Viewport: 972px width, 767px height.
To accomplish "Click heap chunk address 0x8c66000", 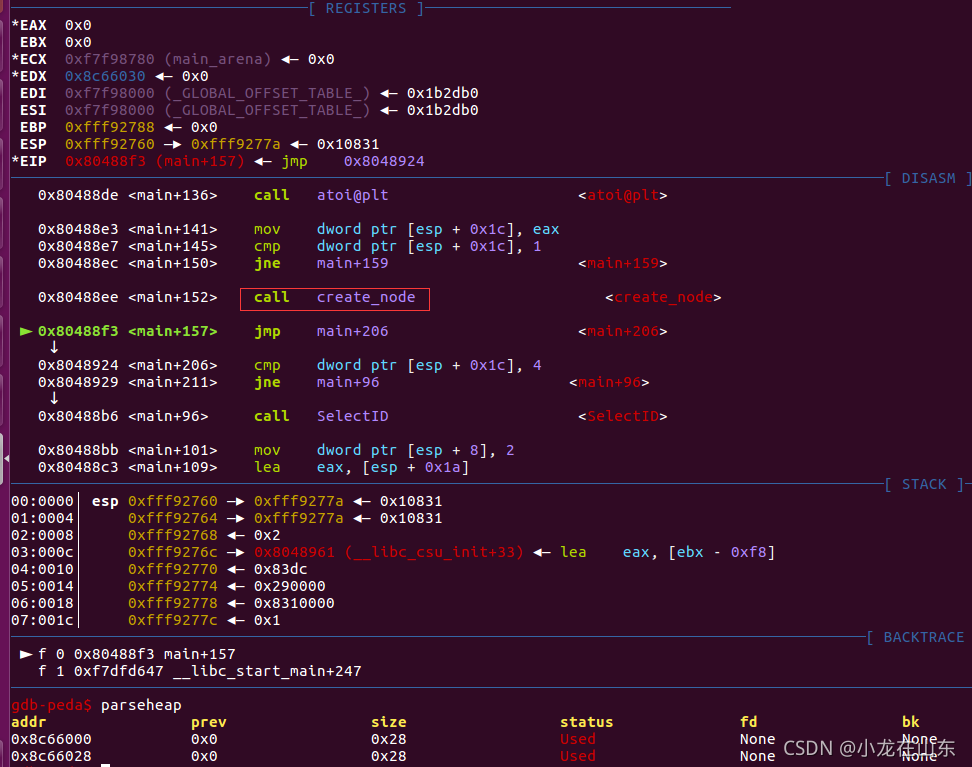I will [x=51, y=739].
